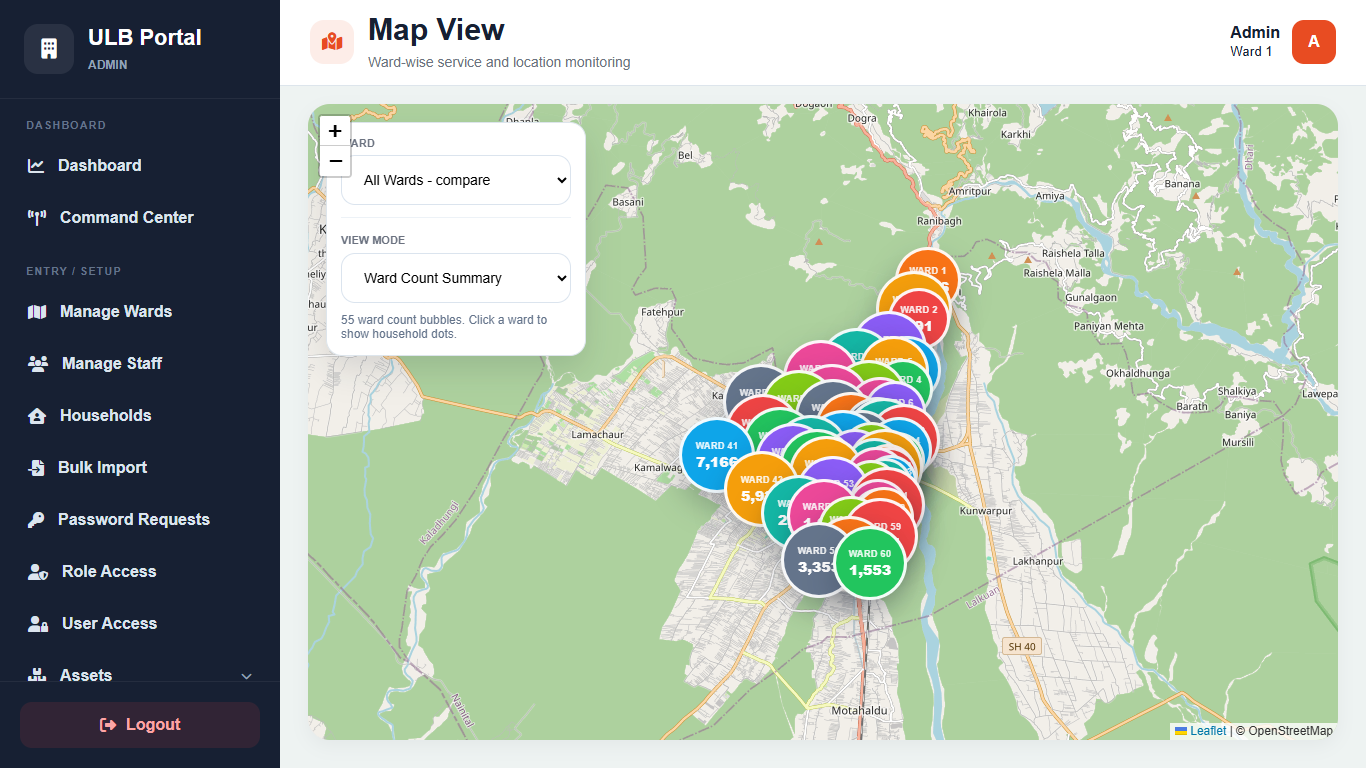Viewport: 1366px width, 768px height.
Task: Click the Command Center tower icon
Action: pos(37,218)
